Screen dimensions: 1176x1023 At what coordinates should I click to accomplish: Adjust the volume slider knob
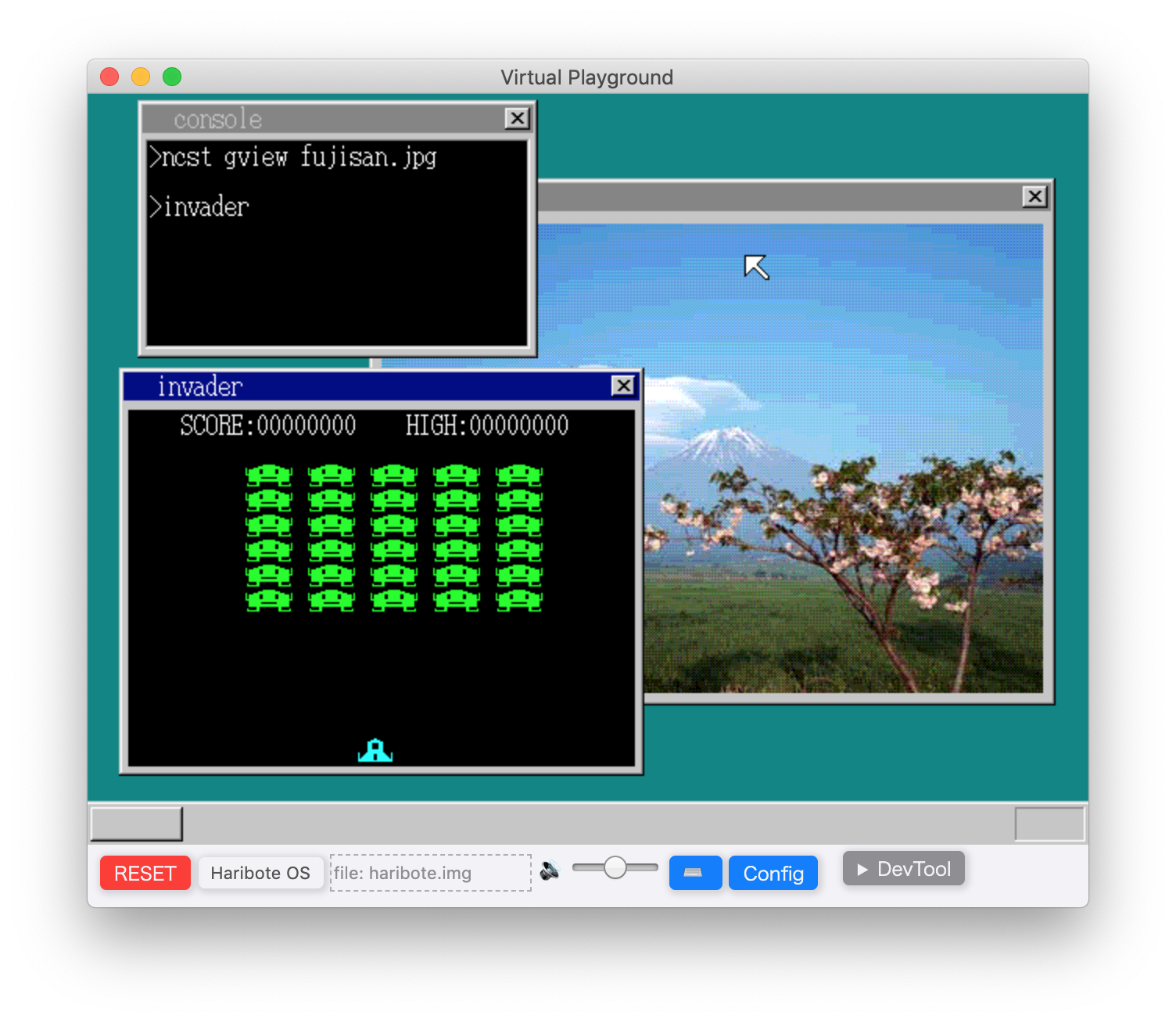(x=615, y=867)
